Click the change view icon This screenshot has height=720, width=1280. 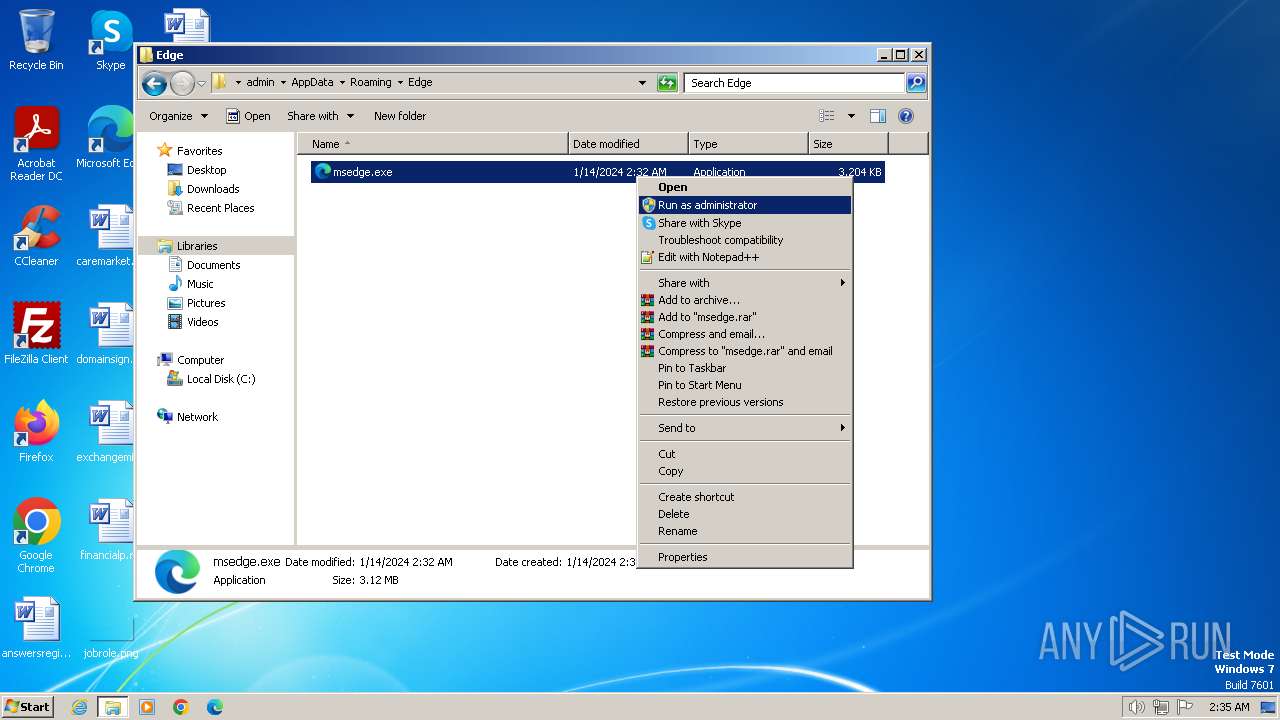[827, 116]
